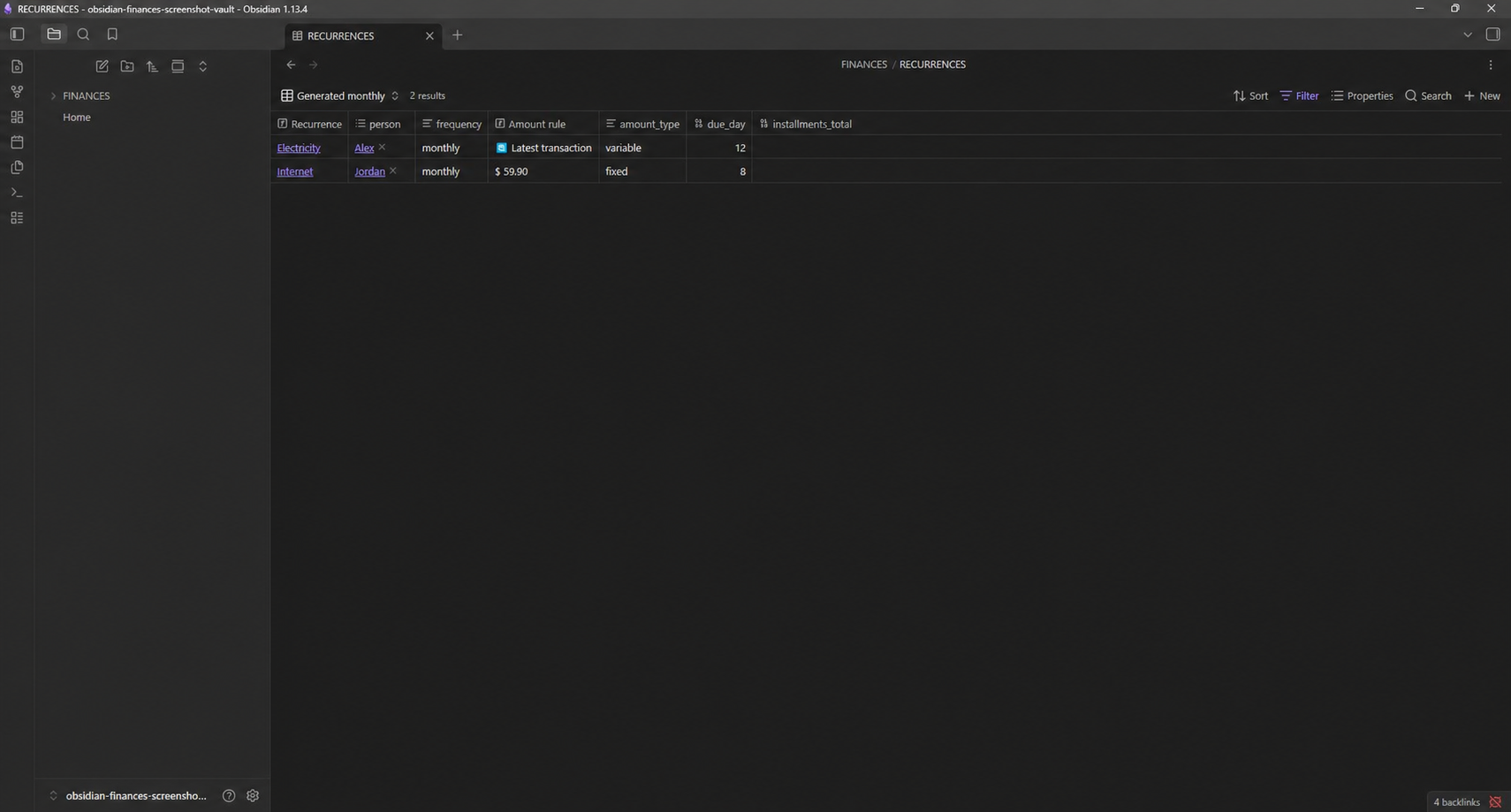The image size is (1511, 812).
Task: Click the red sync status icon
Action: click(1495, 802)
